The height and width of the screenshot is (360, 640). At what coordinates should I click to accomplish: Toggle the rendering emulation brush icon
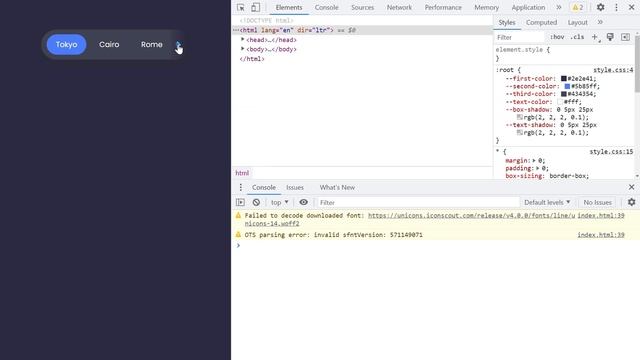coord(610,37)
